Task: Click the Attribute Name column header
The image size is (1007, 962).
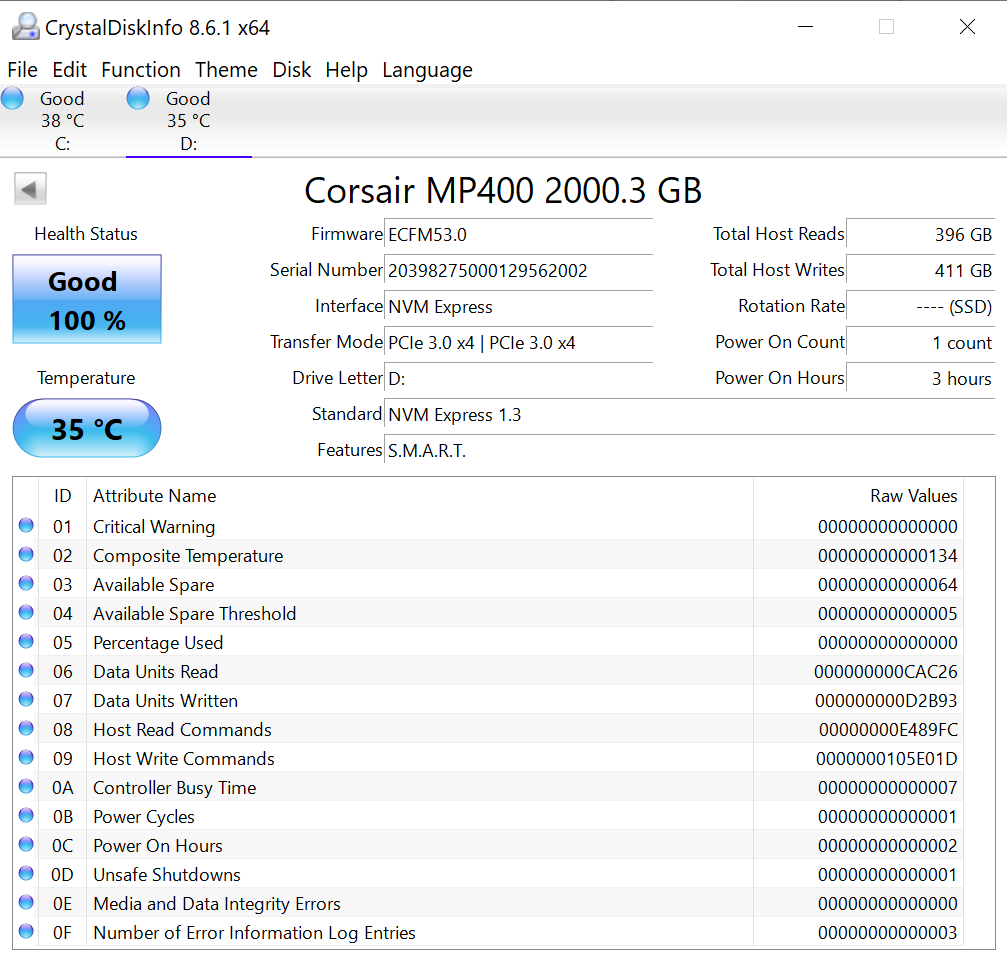Action: click(155, 496)
